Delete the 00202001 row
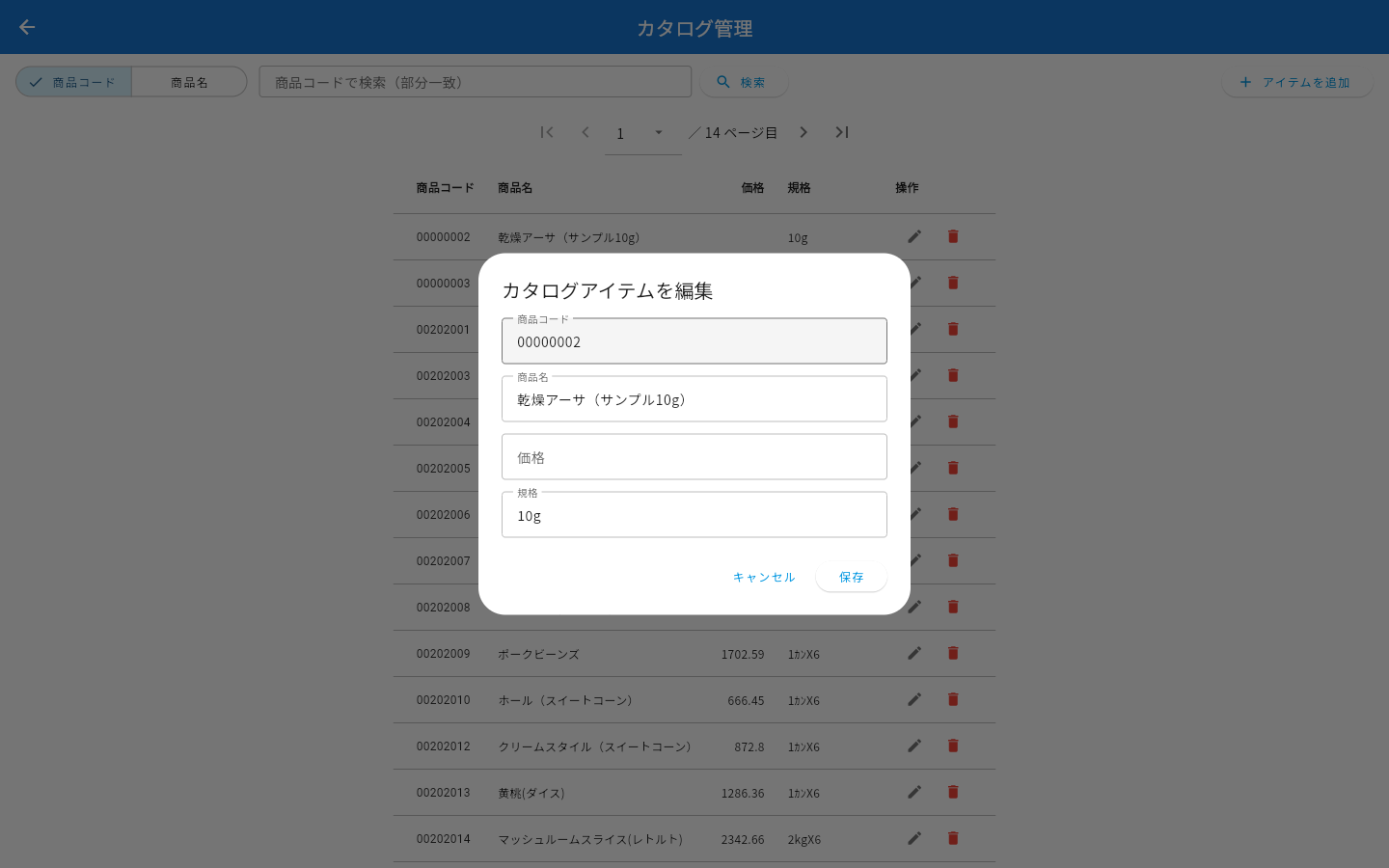This screenshot has width=1389, height=868. [x=953, y=329]
